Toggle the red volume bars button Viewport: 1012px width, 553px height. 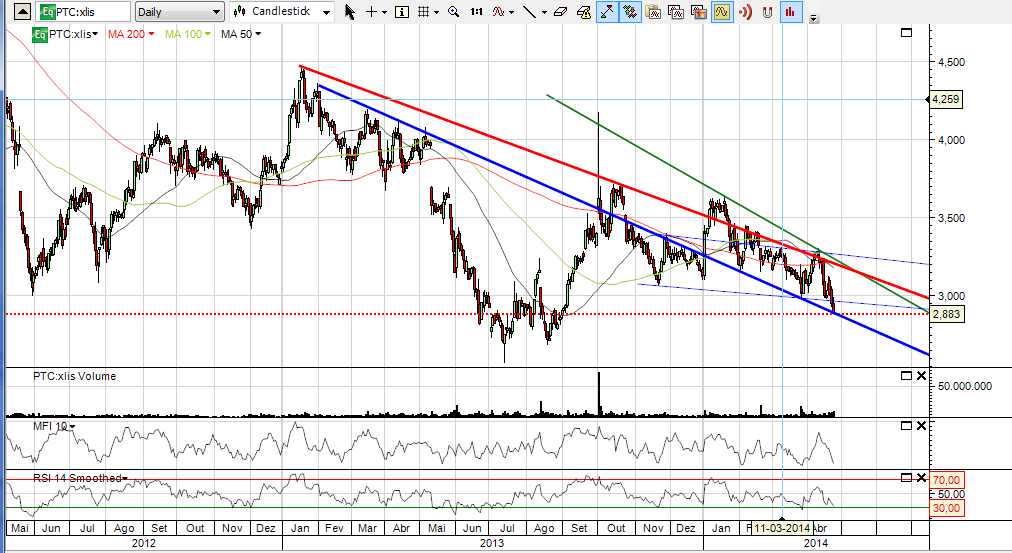790,12
